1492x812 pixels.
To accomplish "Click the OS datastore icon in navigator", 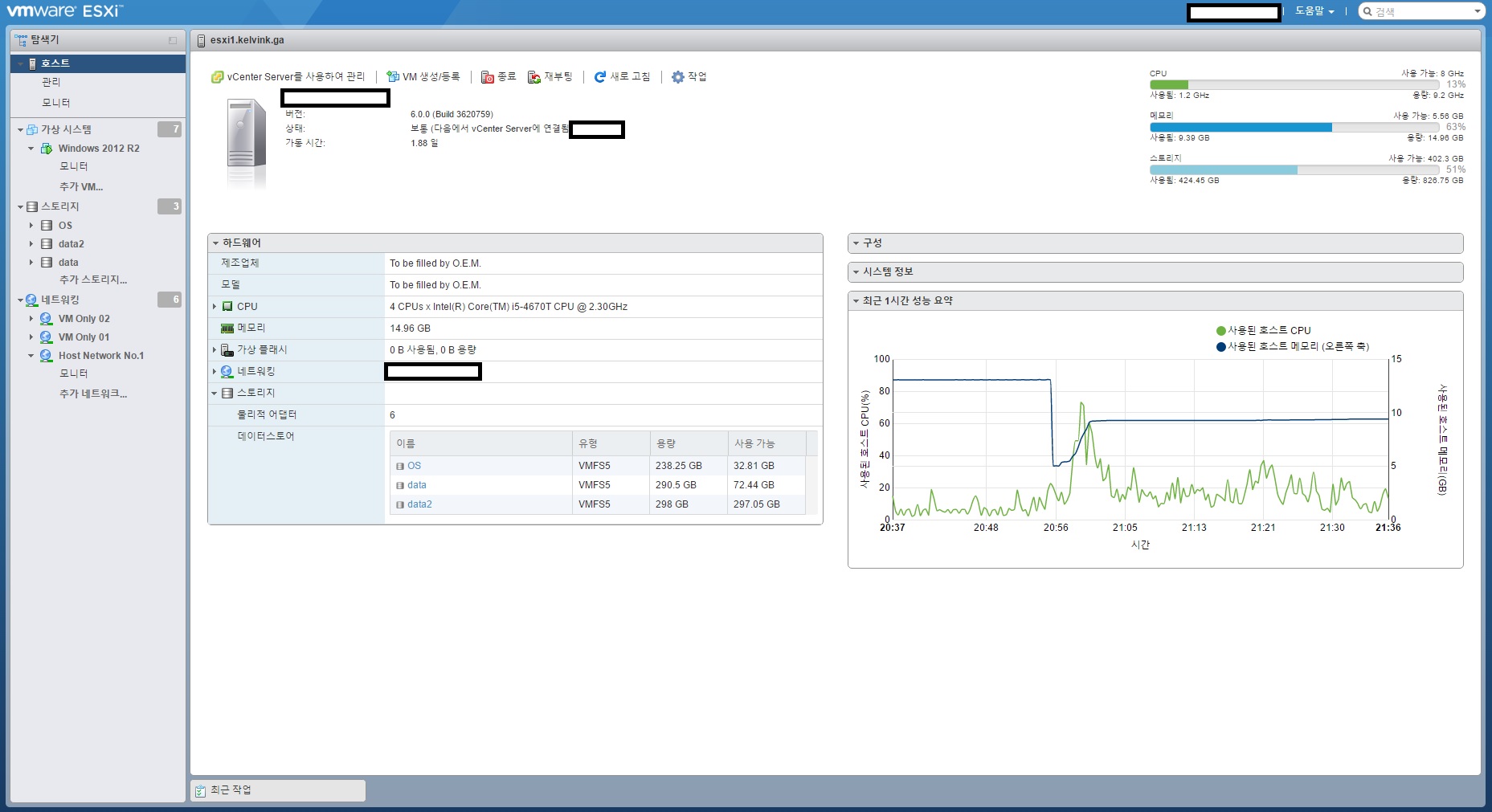I will 47,226.
